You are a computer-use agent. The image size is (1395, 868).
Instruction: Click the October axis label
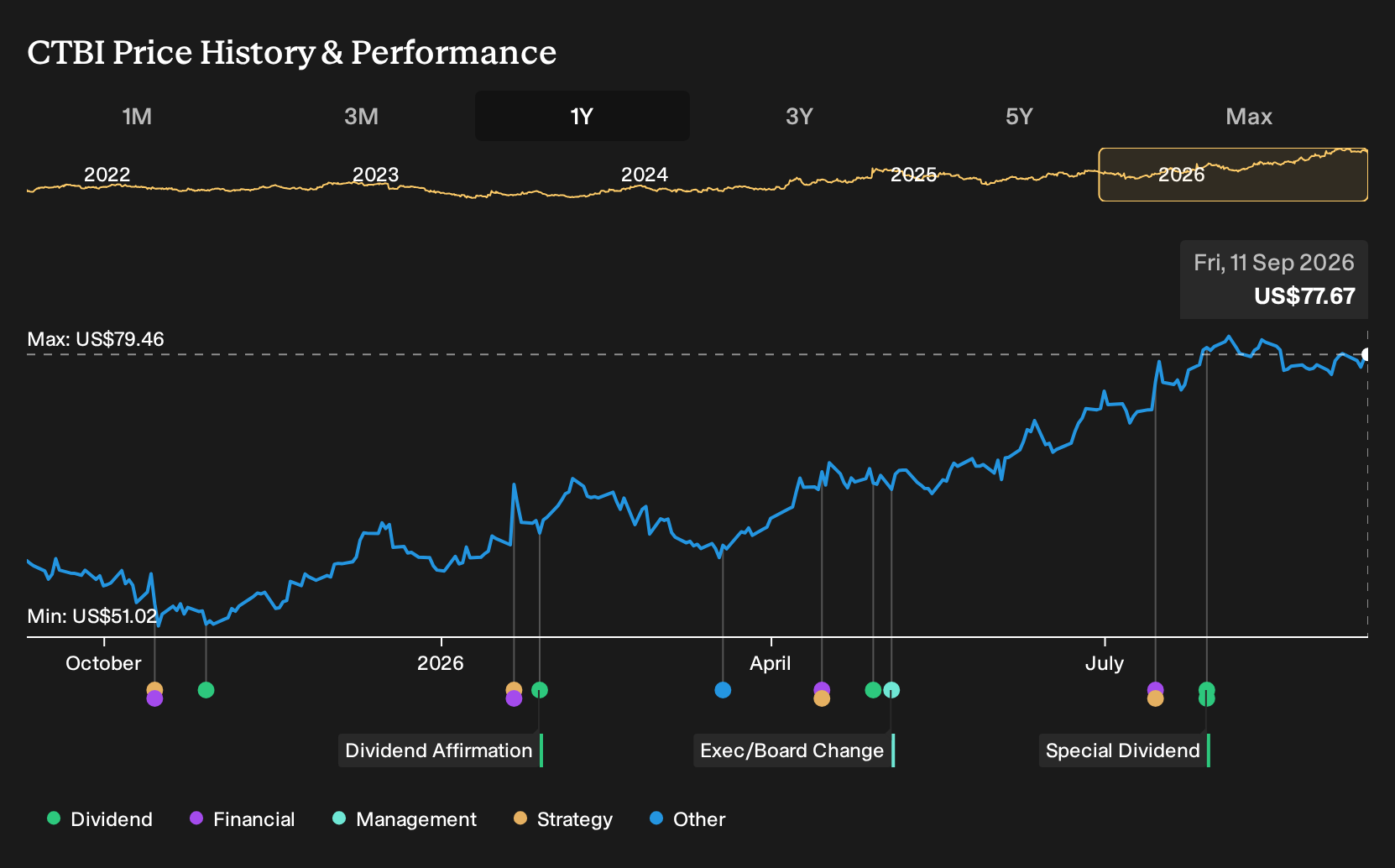104,663
